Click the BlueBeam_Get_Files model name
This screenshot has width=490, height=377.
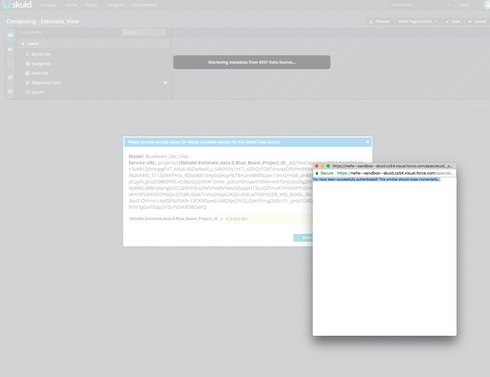coord(167,156)
